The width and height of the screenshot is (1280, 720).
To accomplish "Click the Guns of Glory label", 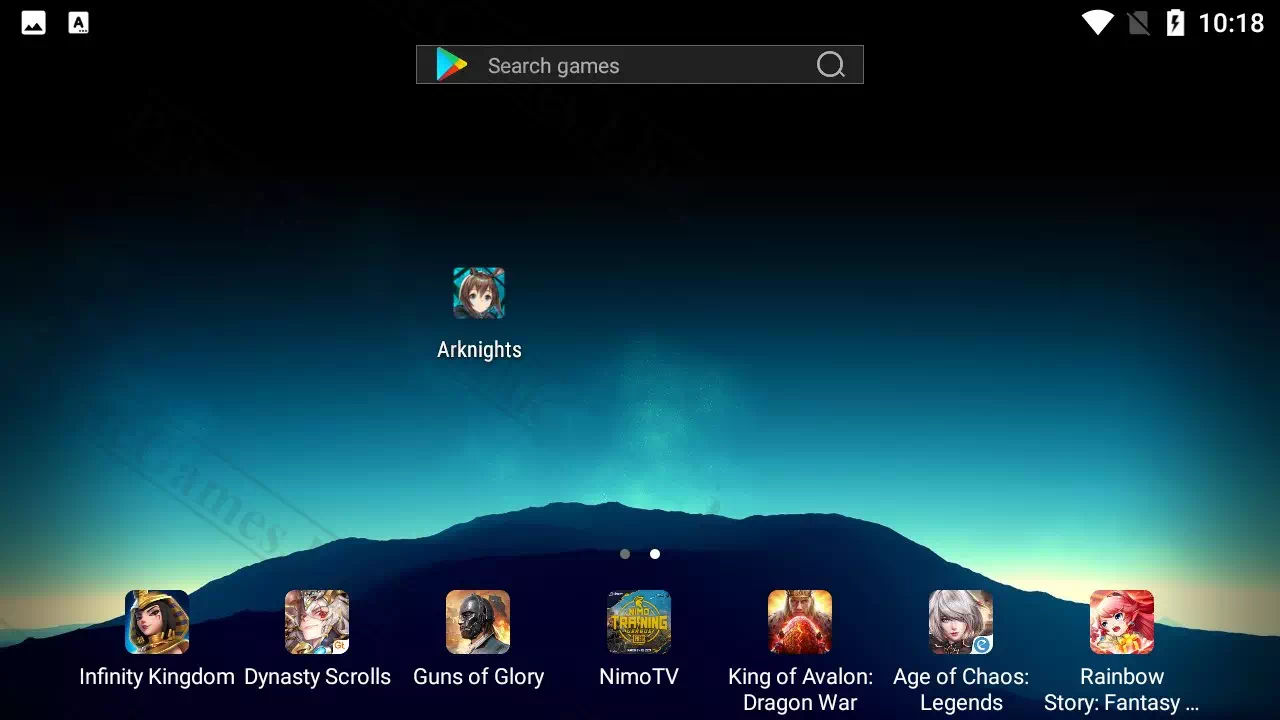I will [478, 677].
